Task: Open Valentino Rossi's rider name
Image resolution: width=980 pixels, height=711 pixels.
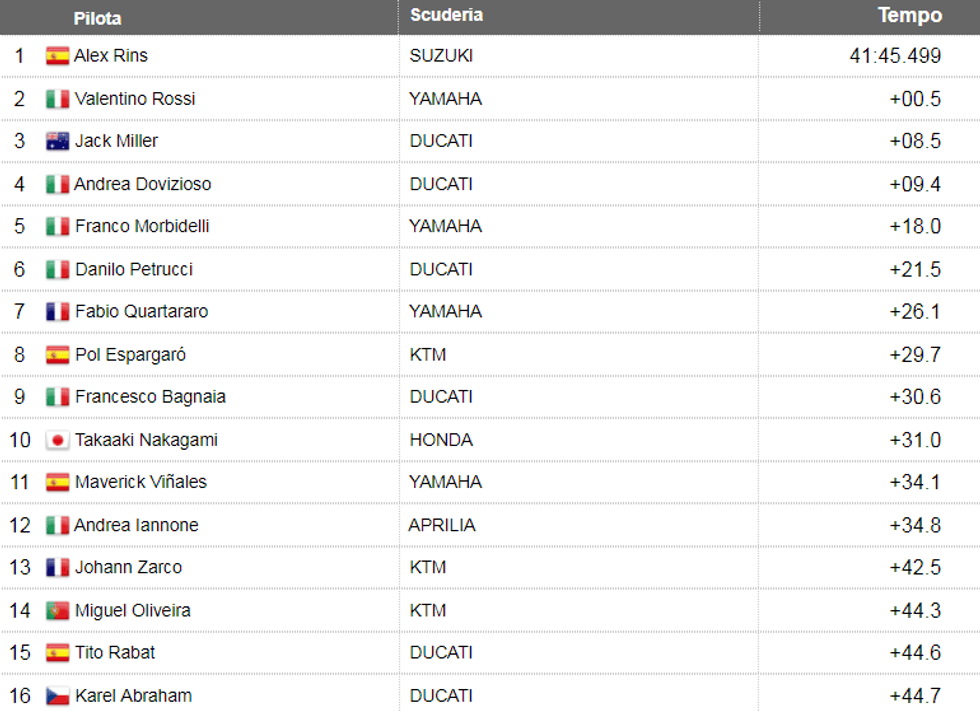Action: point(135,99)
